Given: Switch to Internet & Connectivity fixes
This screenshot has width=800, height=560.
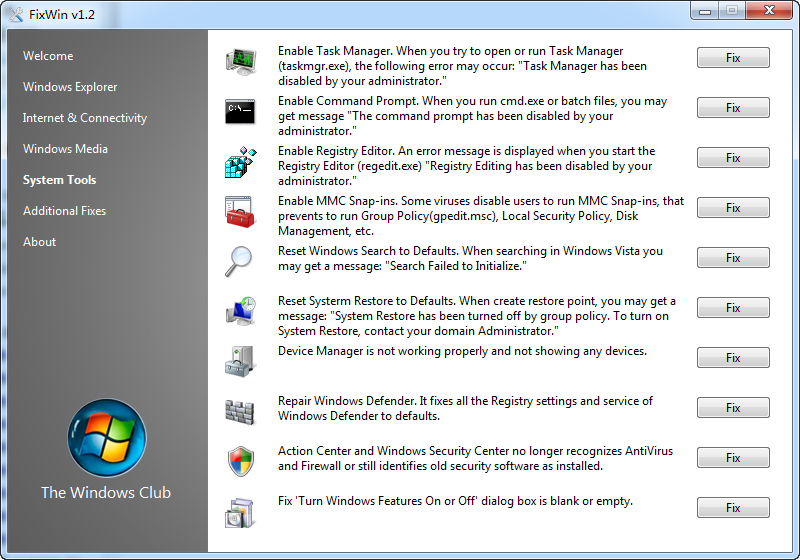Looking at the screenshot, I should (x=85, y=118).
